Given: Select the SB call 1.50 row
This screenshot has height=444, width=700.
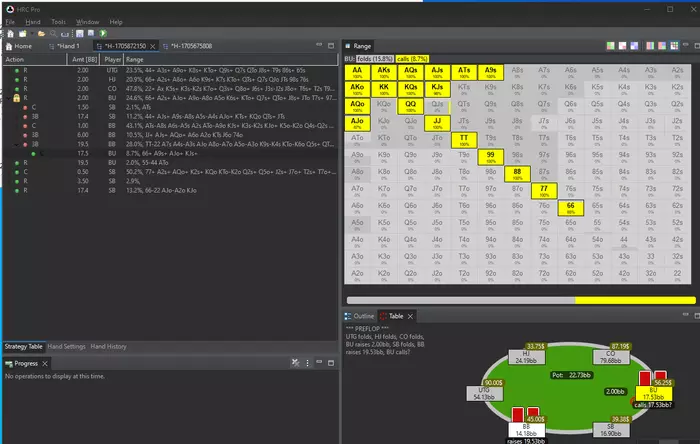Looking at the screenshot, I should [171, 107].
